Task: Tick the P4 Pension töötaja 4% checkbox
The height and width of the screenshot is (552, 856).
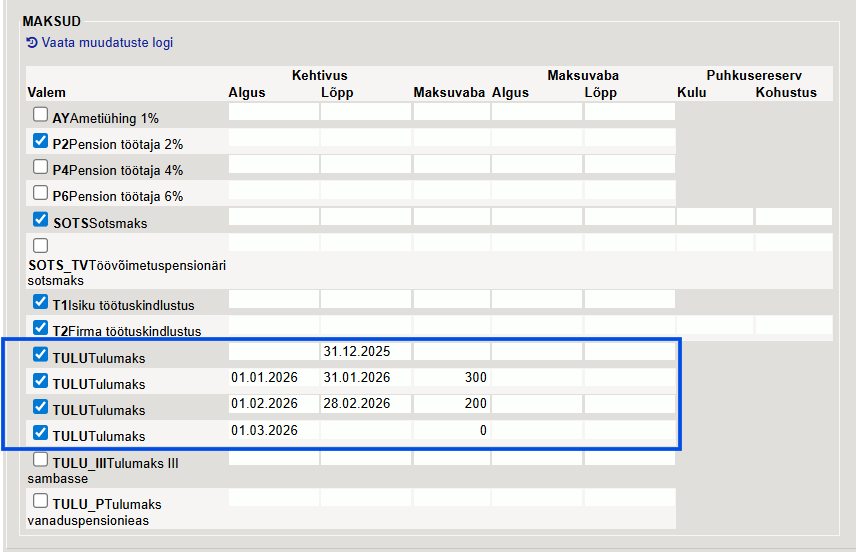Action: point(41,167)
